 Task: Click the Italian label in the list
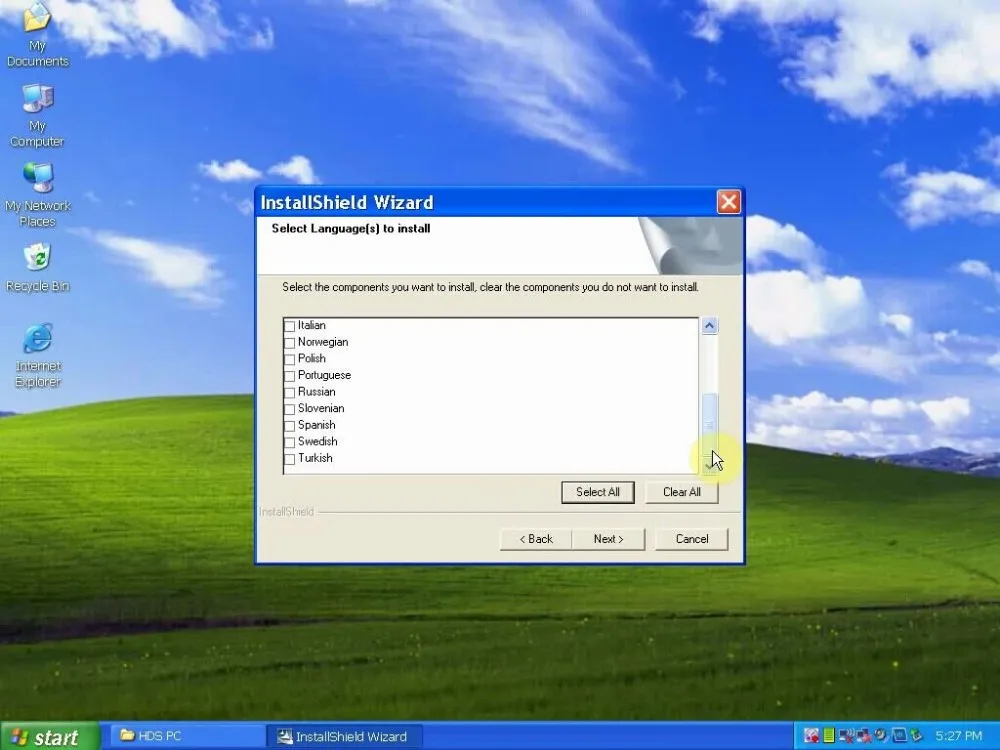point(311,325)
